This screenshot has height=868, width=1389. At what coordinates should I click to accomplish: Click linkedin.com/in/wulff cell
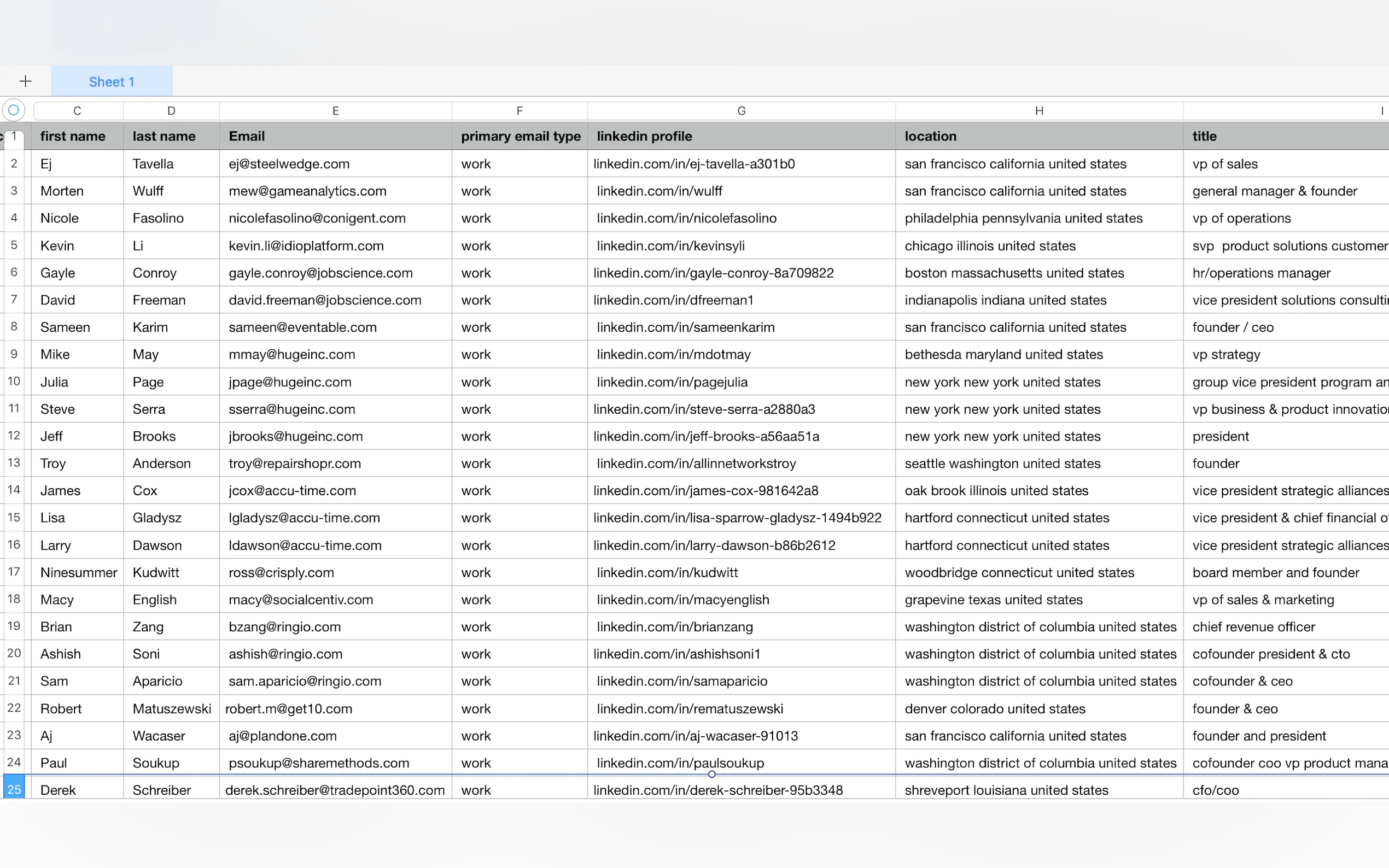coord(742,191)
